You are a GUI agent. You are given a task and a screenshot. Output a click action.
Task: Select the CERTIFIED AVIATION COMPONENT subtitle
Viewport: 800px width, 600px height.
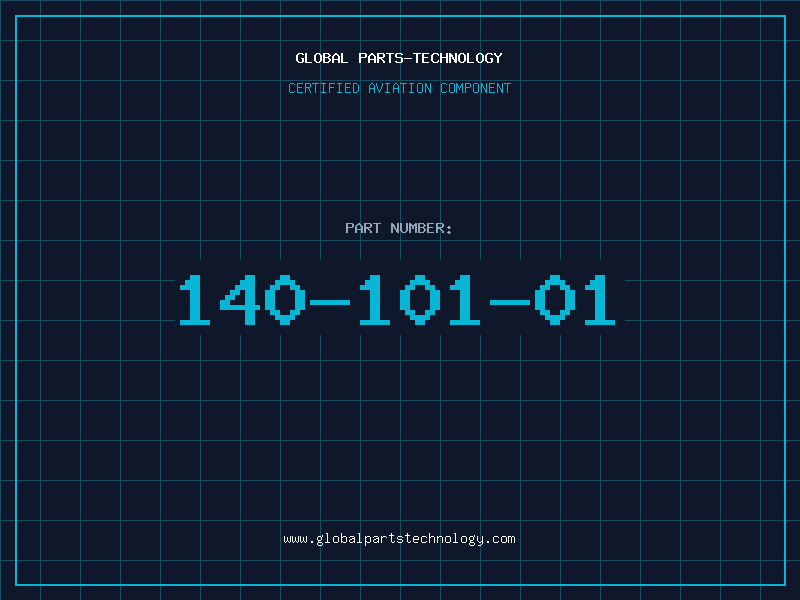tap(399, 88)
